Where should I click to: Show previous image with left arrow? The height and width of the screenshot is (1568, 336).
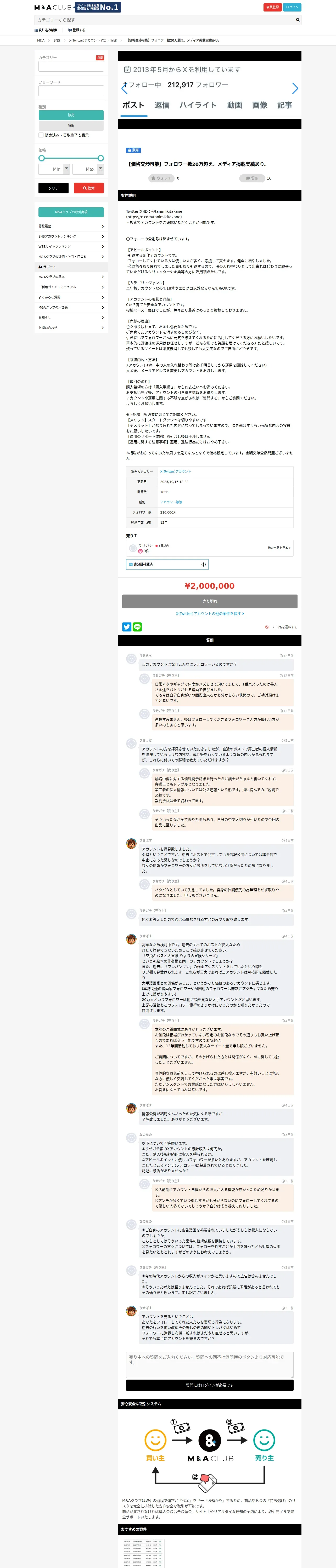124,89
